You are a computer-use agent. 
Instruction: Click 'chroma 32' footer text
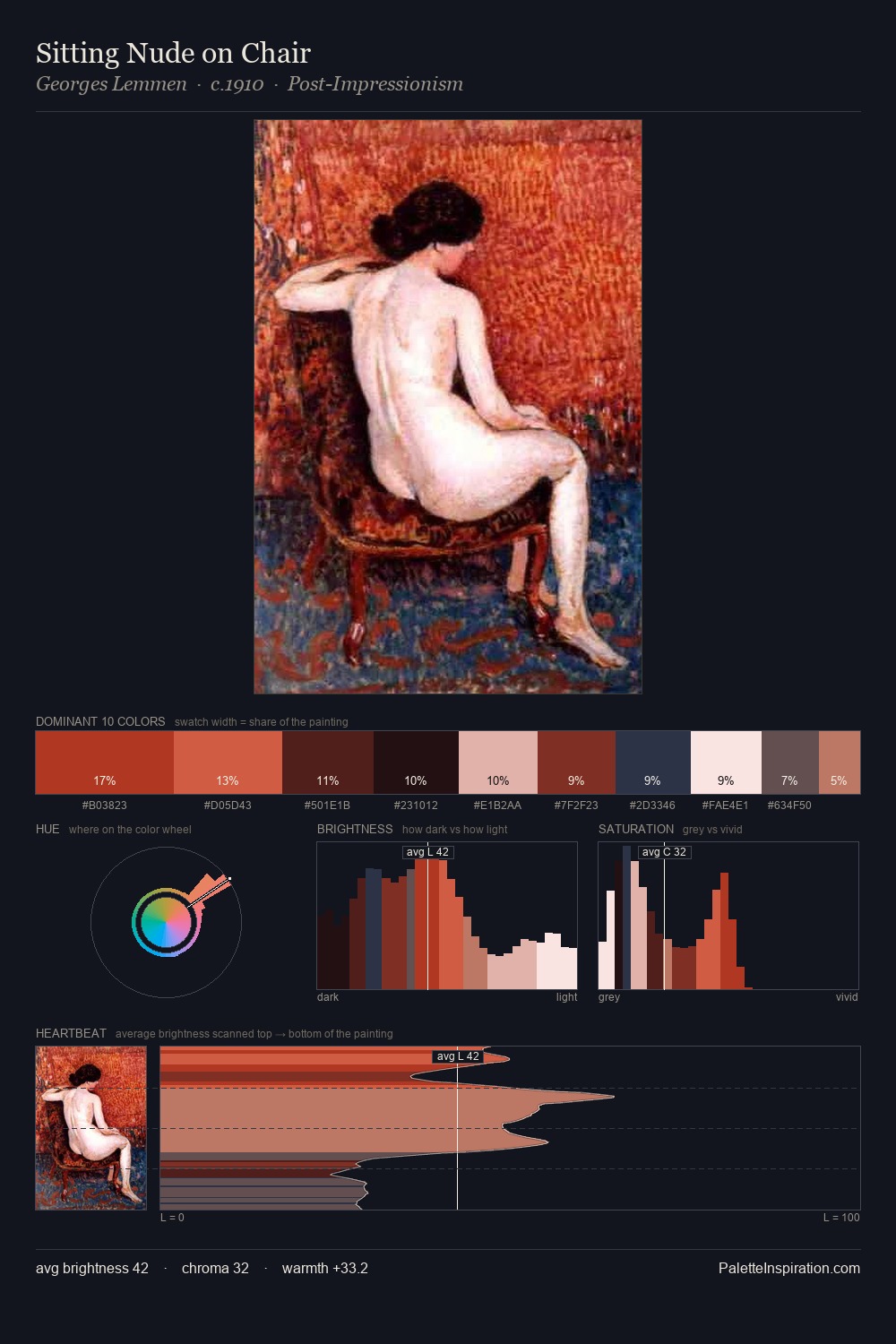tap(215, 1268)
